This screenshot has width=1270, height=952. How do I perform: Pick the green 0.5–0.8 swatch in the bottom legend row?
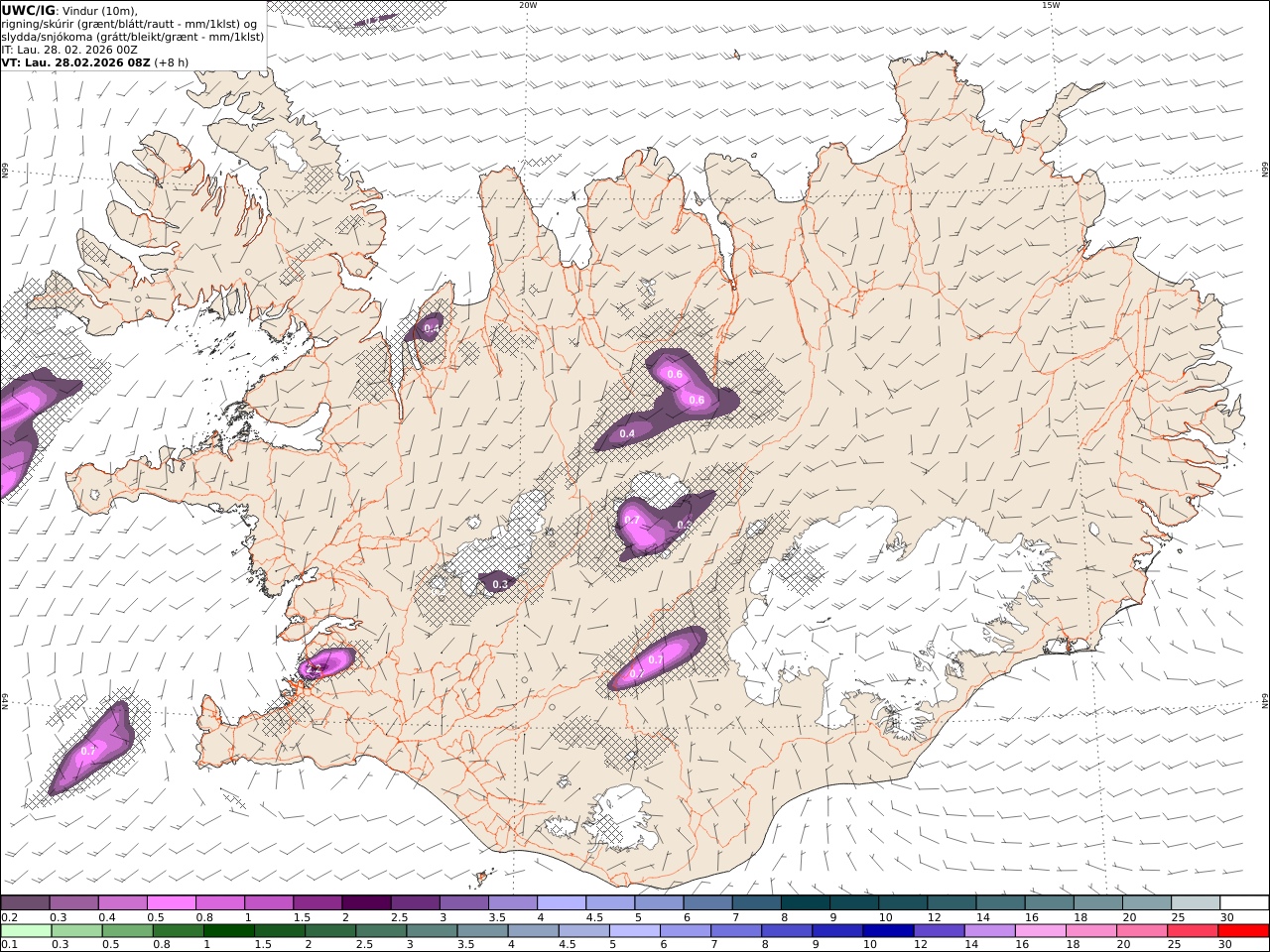pyautogui.click(x=128, y=931)
